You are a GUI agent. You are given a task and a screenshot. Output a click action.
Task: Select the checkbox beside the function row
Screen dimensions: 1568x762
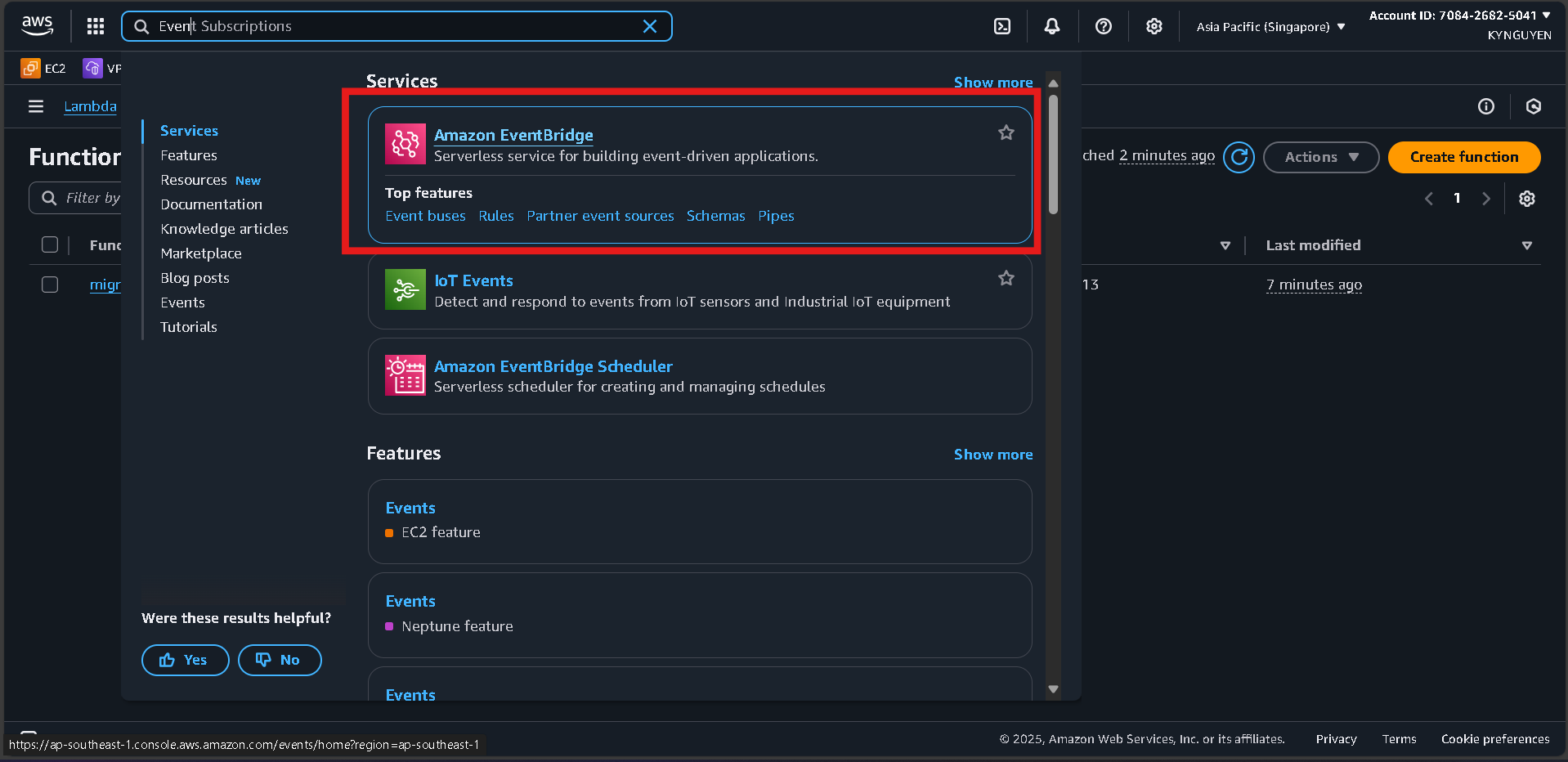point(50,285)
